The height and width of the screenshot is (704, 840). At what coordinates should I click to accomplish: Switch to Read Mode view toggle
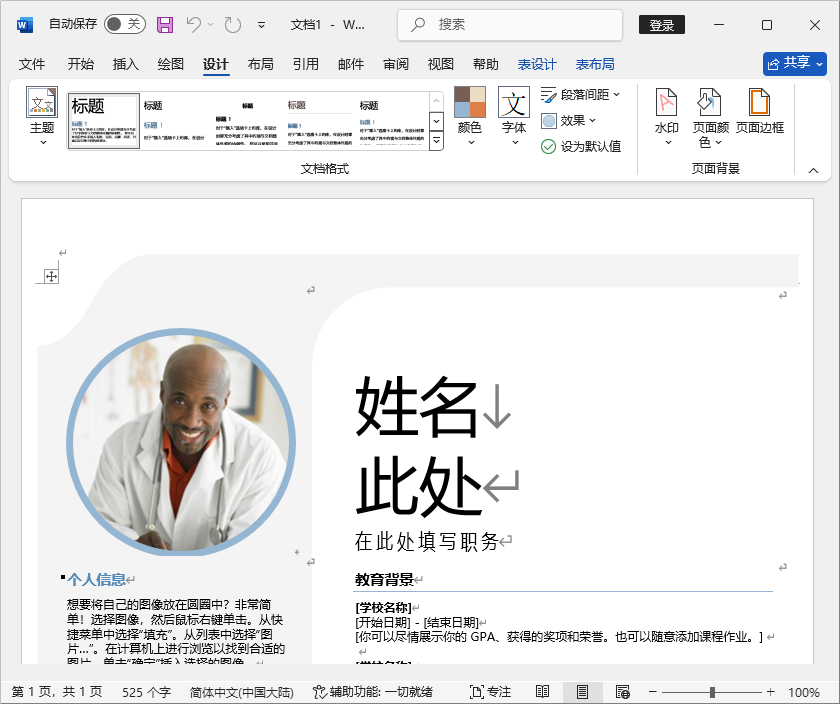(x=543, y=690)
